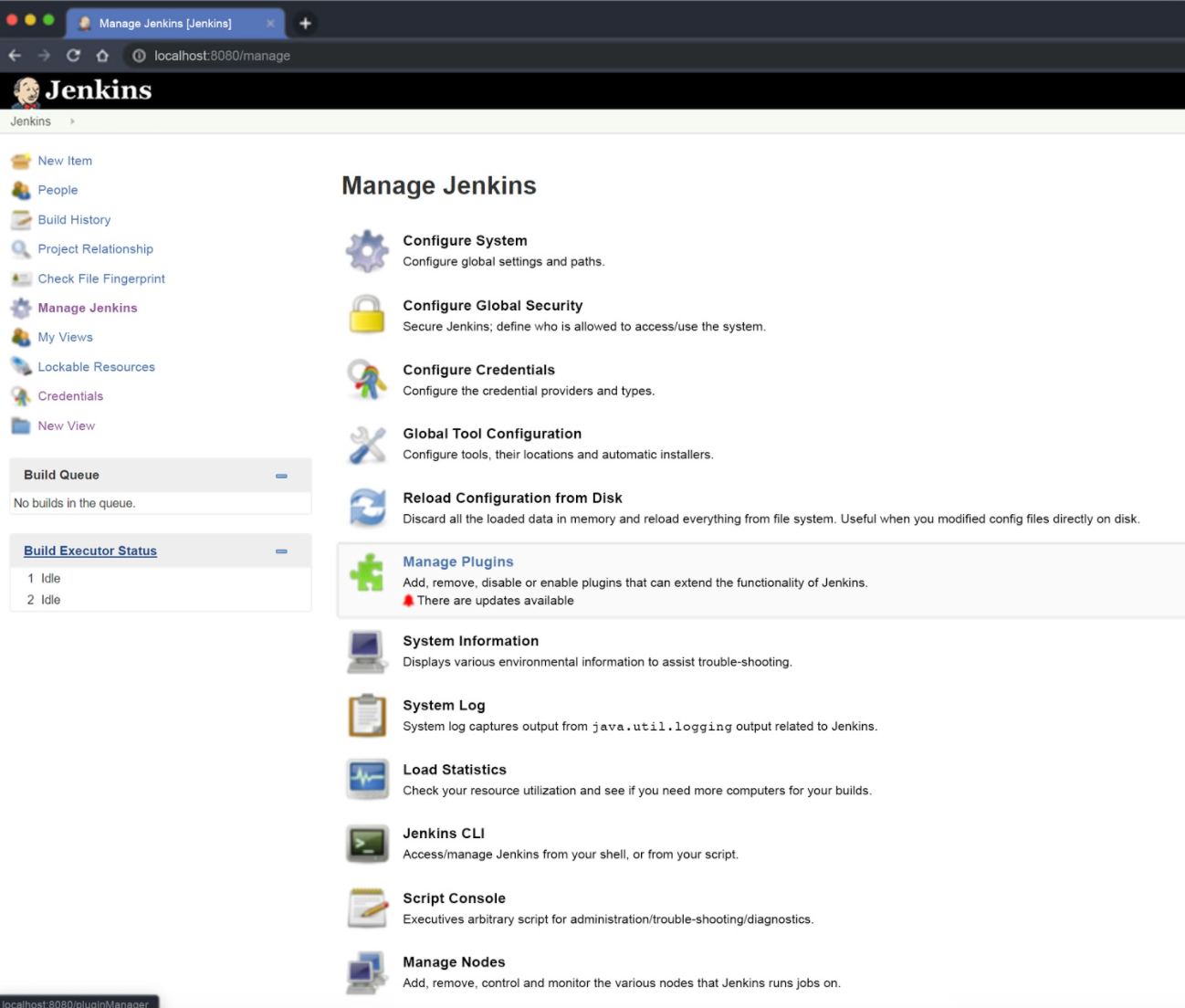The image size is (1185, 1008).
Task: Click the Credentials keys icon in sidebar
Action: coord(21,396)
